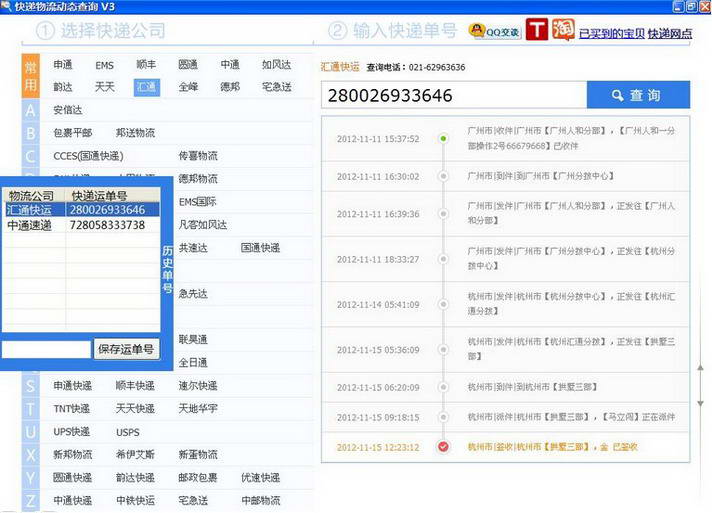The image size is (712, 513).
Task: Select 邦送物流 in row B
Action: point(135,133)
